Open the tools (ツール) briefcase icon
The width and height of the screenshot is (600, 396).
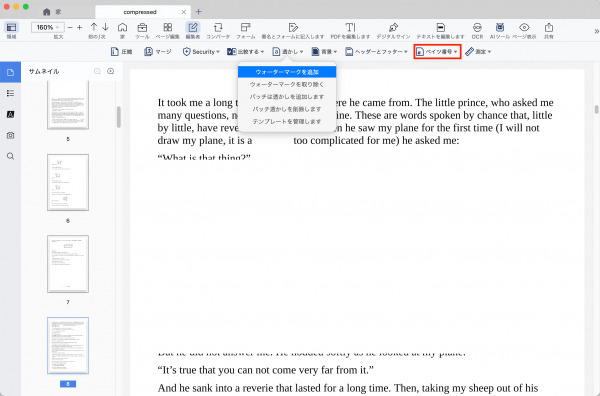(x=142, y=28)
